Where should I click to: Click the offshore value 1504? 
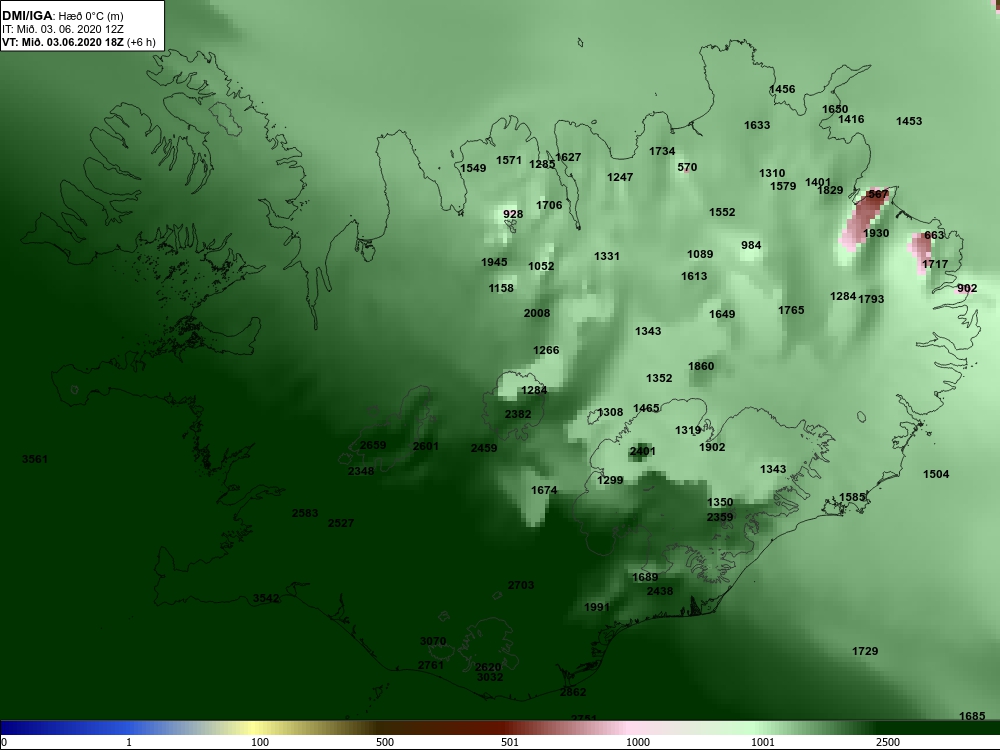[x=936, y=474]
